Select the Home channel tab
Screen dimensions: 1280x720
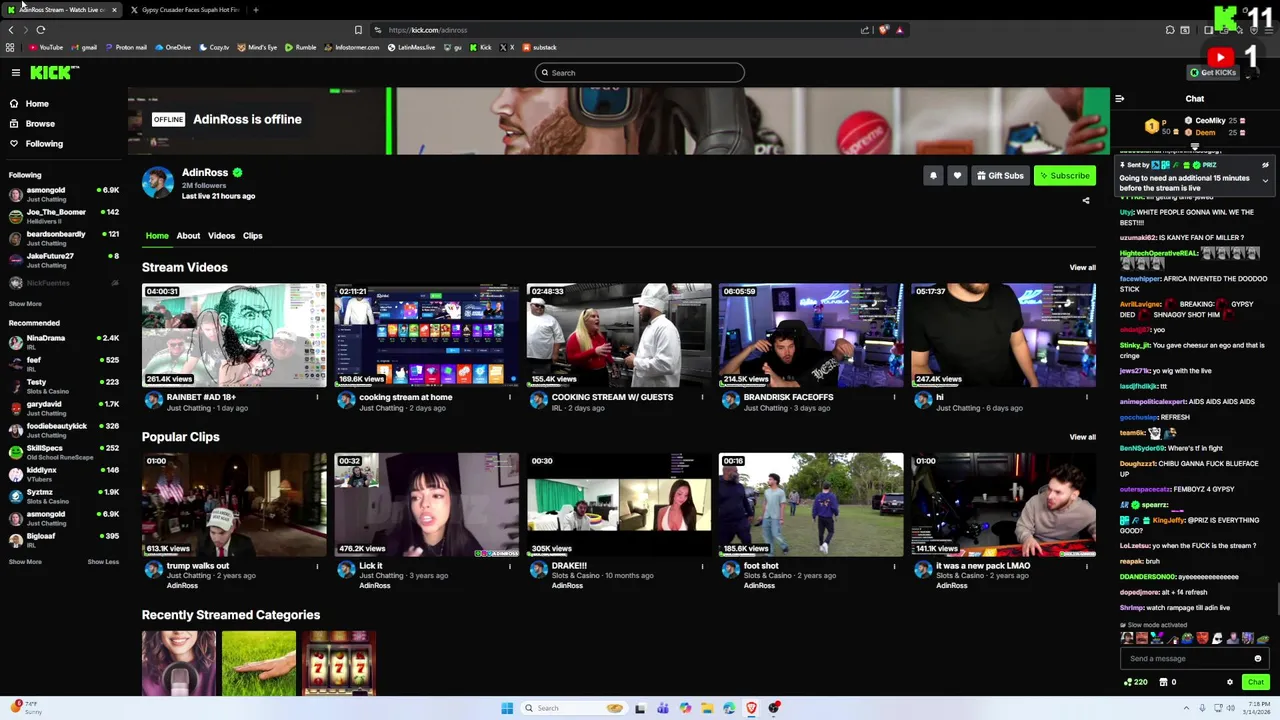pyautogui.click(x=157, y=236)
